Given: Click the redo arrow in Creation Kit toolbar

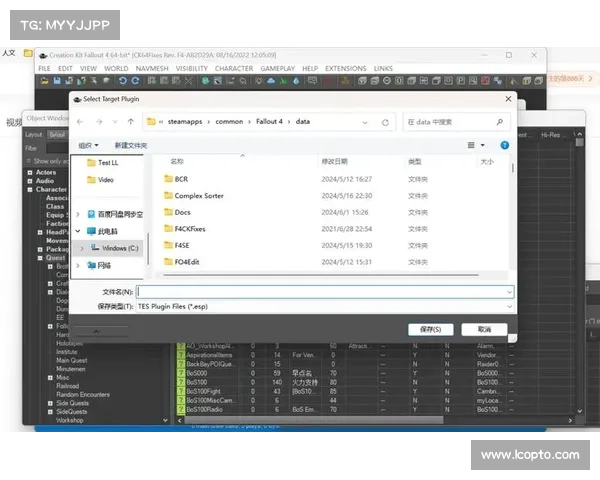Looking at the screenshot, I should (x=135, y=81).
